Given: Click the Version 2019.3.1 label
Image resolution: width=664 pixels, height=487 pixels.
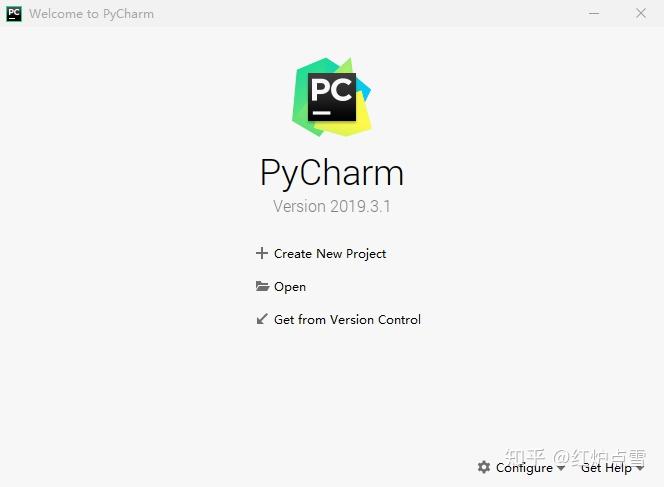Looking at the screenshot, I should pyautogui.click(x=332, y=207).
